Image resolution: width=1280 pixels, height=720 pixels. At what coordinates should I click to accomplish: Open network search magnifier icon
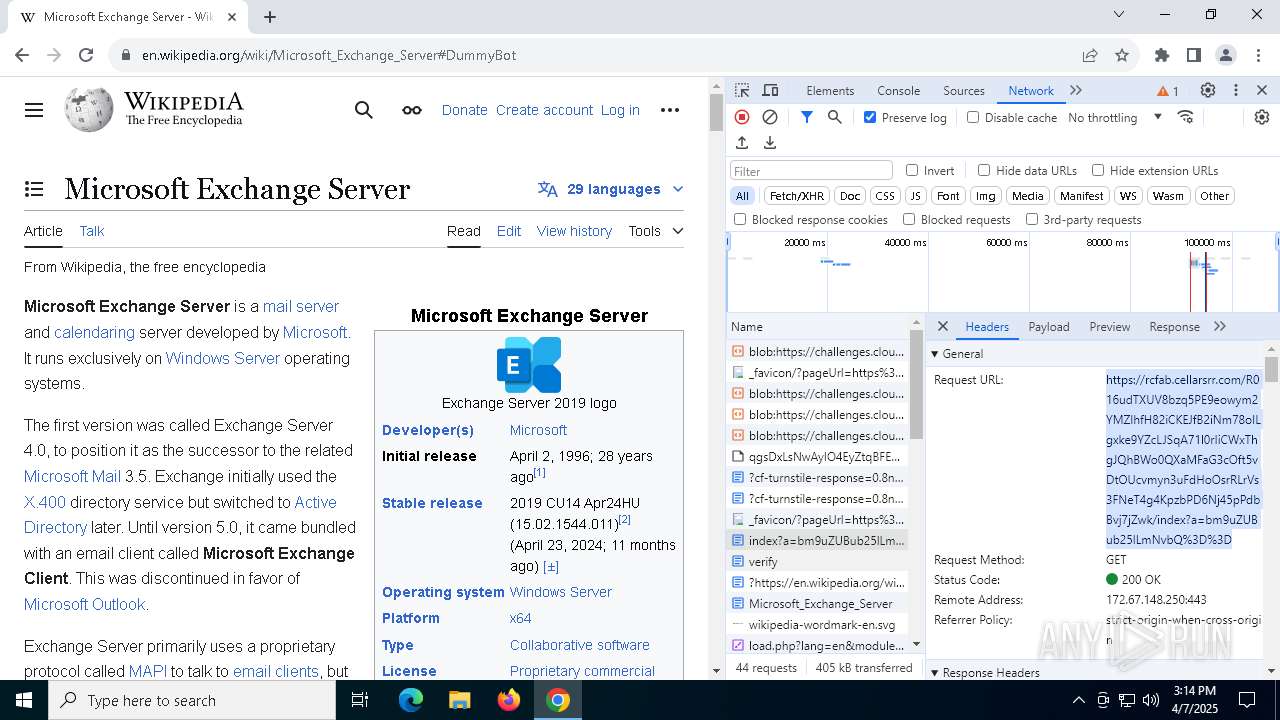835,117
